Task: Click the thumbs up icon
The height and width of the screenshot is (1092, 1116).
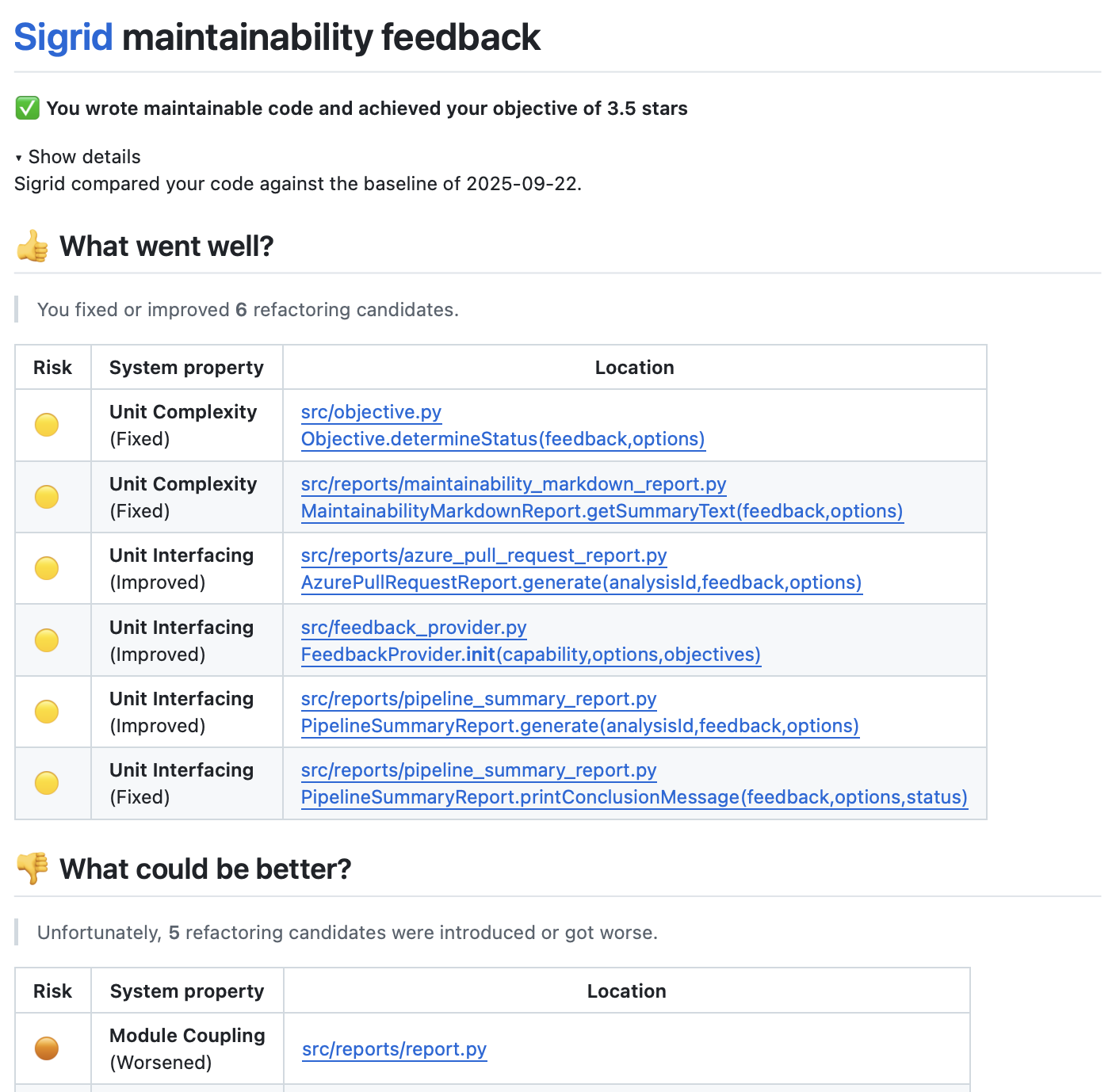Action: point(32,246)
